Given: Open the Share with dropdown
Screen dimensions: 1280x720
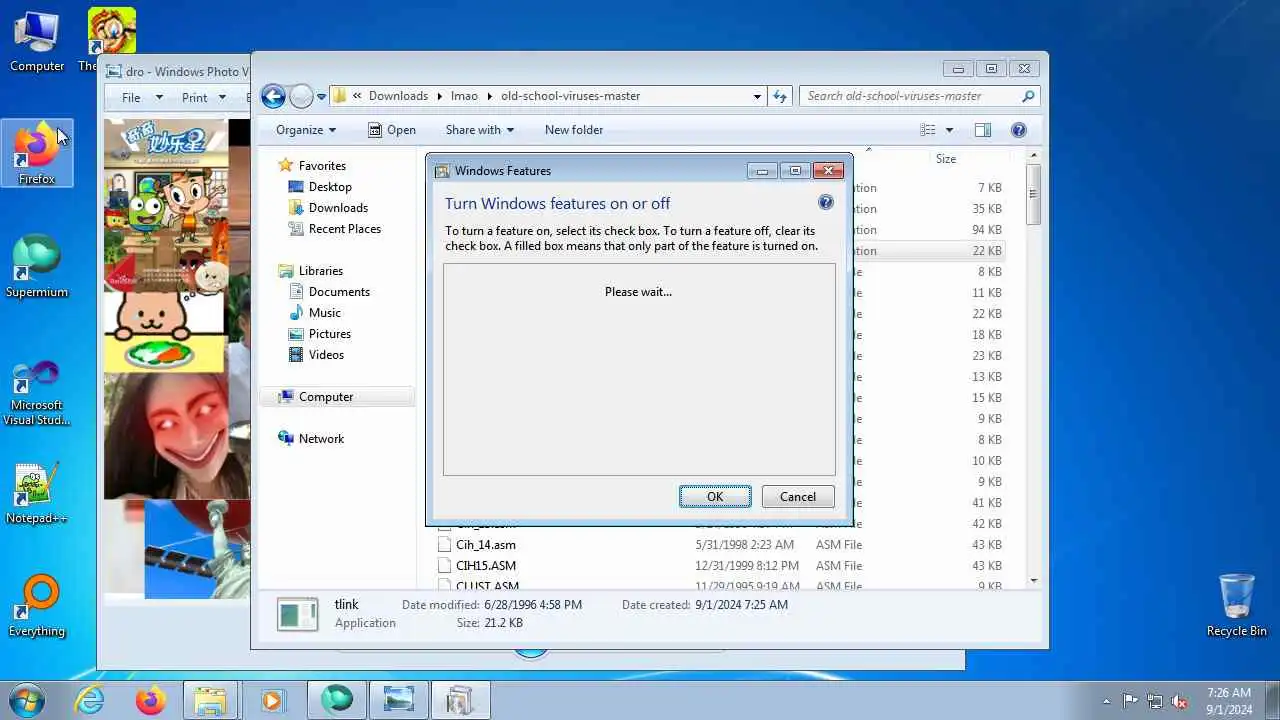Looking at the screenshot, I should click(479, 130).
